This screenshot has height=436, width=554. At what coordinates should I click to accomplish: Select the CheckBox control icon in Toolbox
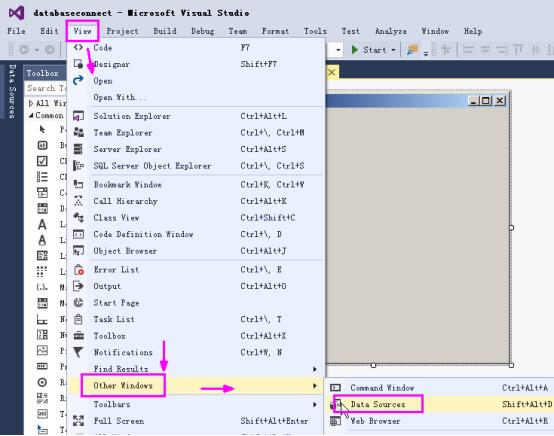42,161
